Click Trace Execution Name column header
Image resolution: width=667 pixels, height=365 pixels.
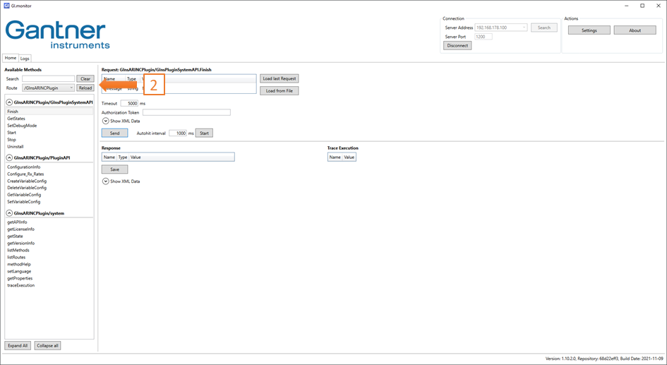pos(335,157)
